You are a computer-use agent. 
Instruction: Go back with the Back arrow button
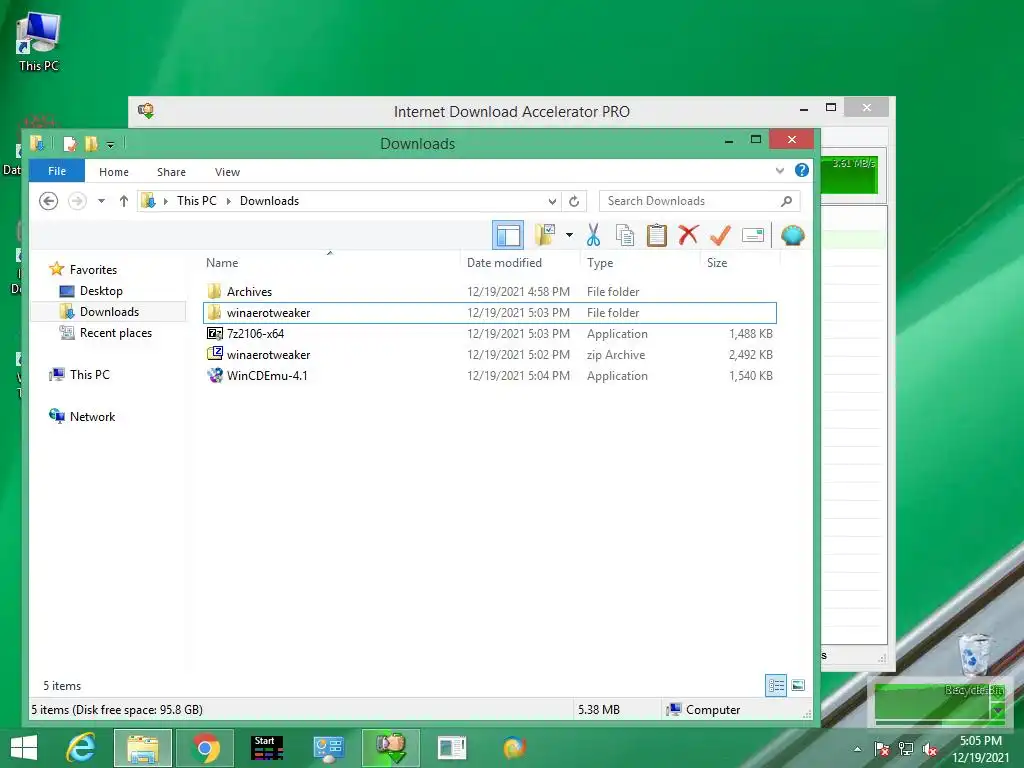coord(48,200)
